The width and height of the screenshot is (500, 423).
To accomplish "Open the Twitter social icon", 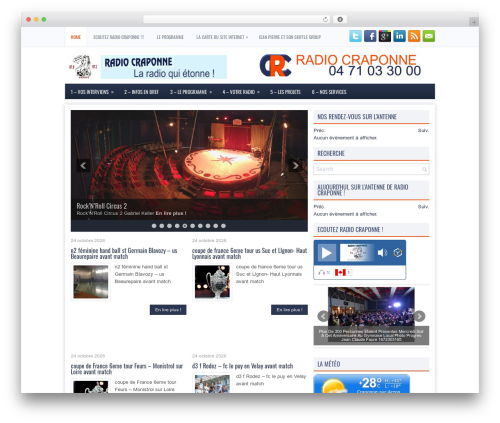I will point(355,36).
